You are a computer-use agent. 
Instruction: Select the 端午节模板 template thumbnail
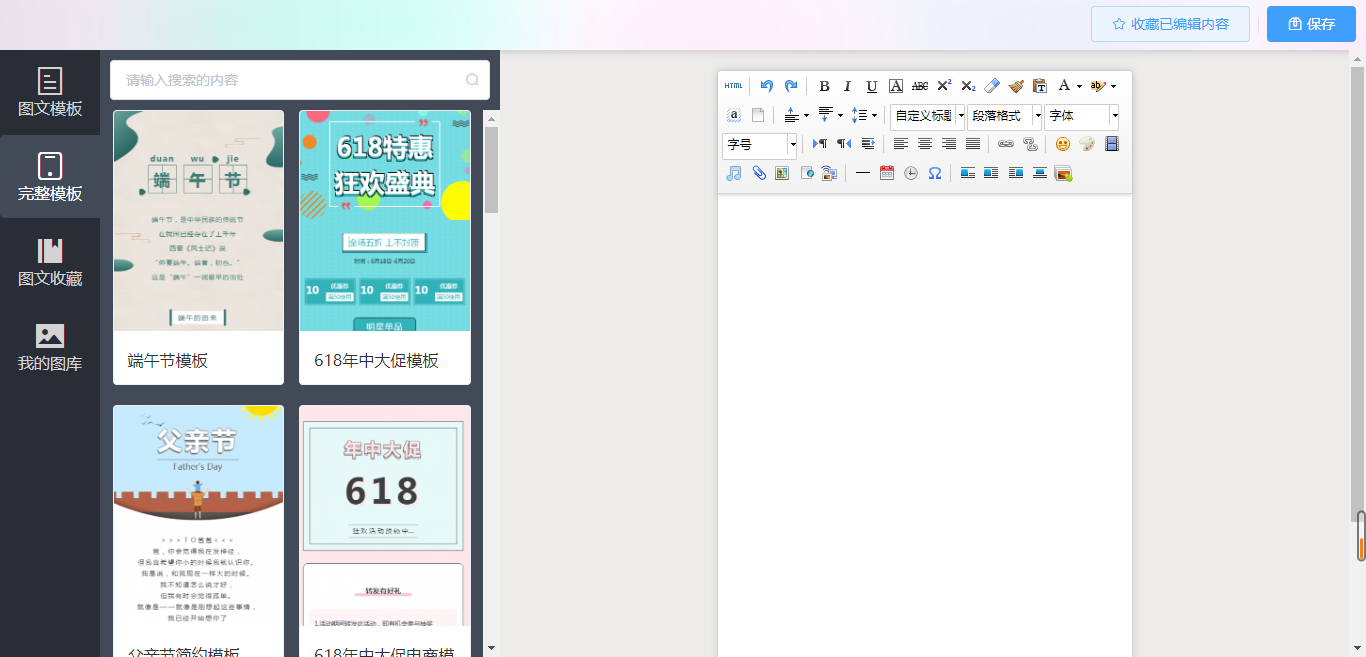point(198,221)
